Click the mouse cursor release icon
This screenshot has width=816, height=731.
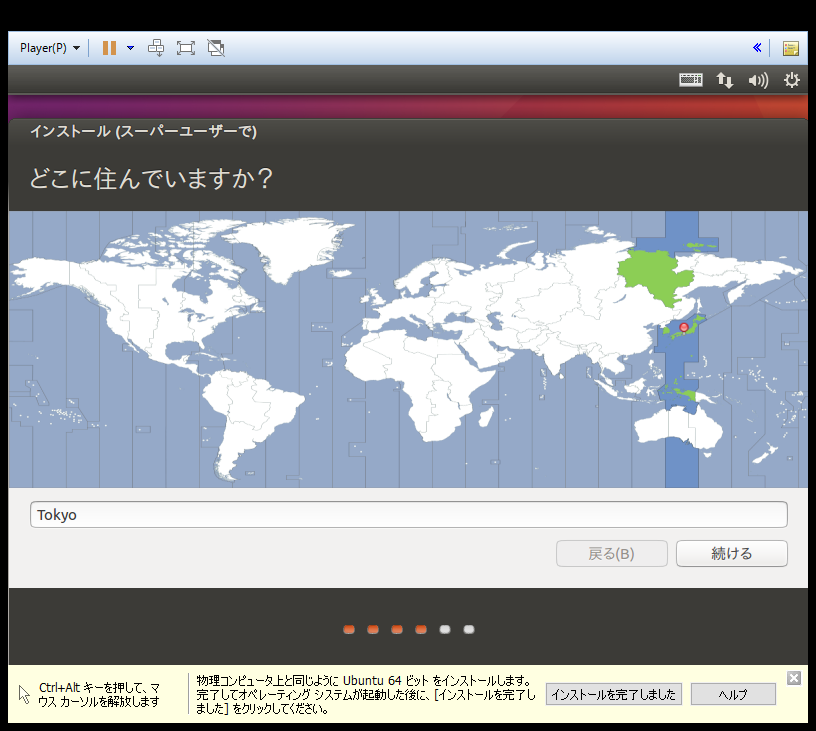pyautogui.click(x=24, y=695)
